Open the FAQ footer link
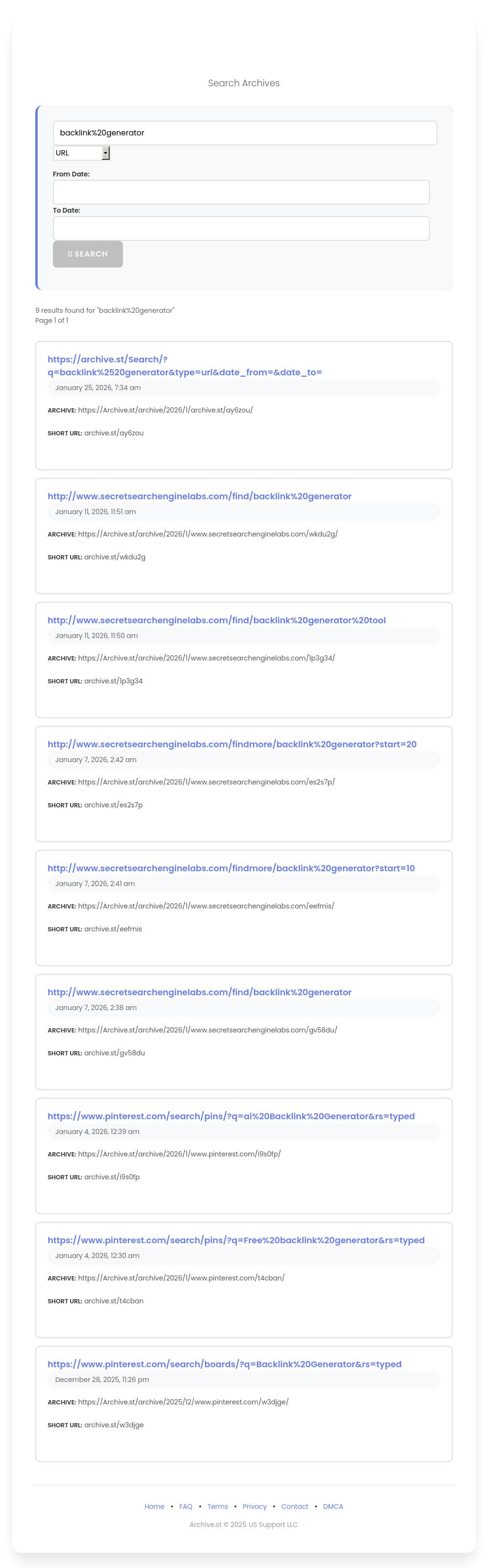 coord(185,1506)
